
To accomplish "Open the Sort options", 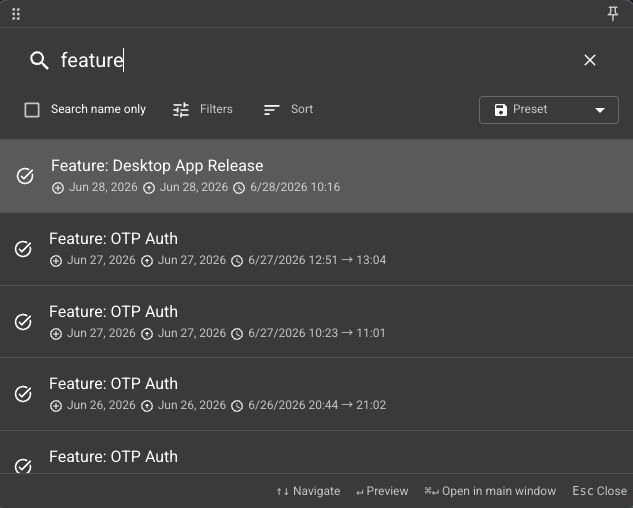I will point(288,109).
